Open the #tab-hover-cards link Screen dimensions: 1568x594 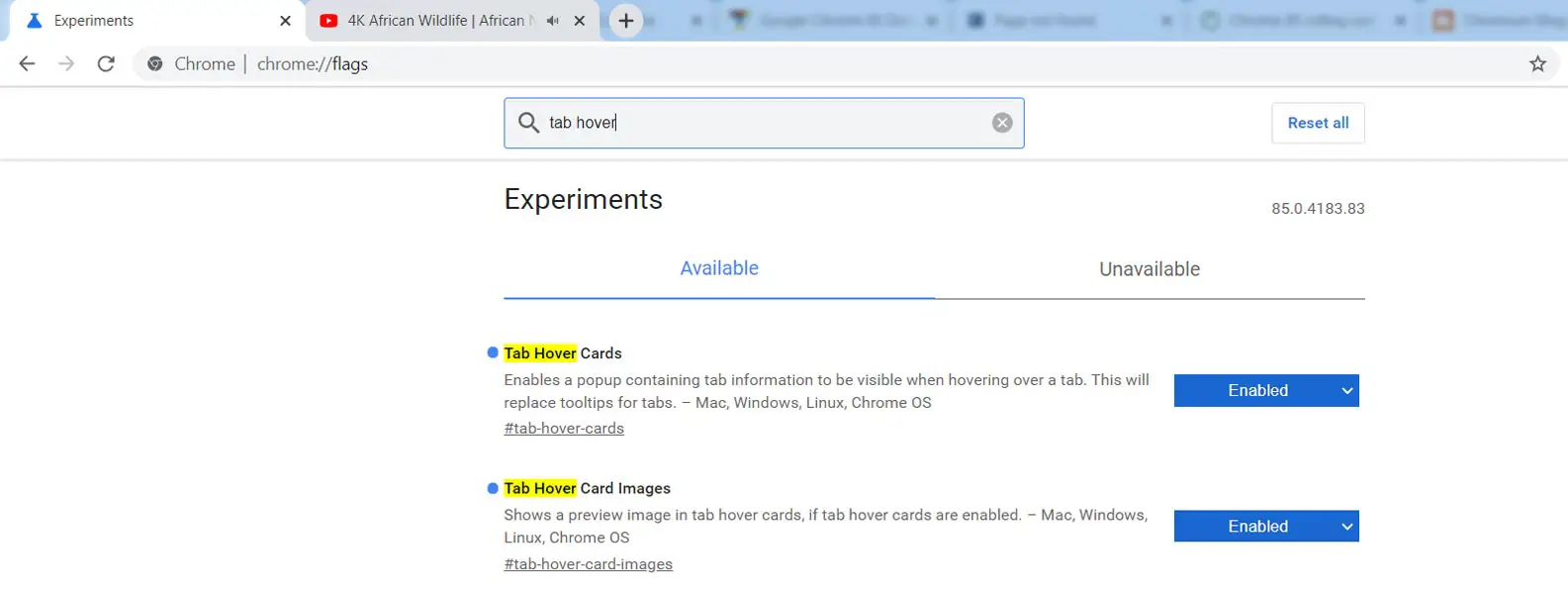pos(564,429)
